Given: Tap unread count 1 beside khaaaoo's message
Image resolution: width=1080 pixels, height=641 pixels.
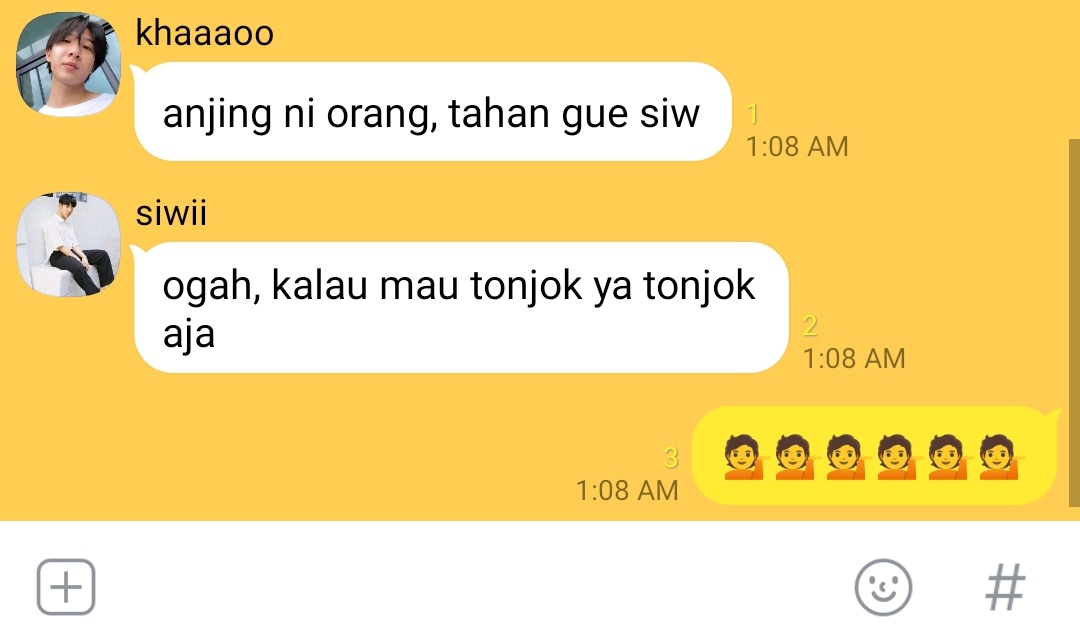Looking at the screenshot, I should pyautogui.click(x=753, y=114).
